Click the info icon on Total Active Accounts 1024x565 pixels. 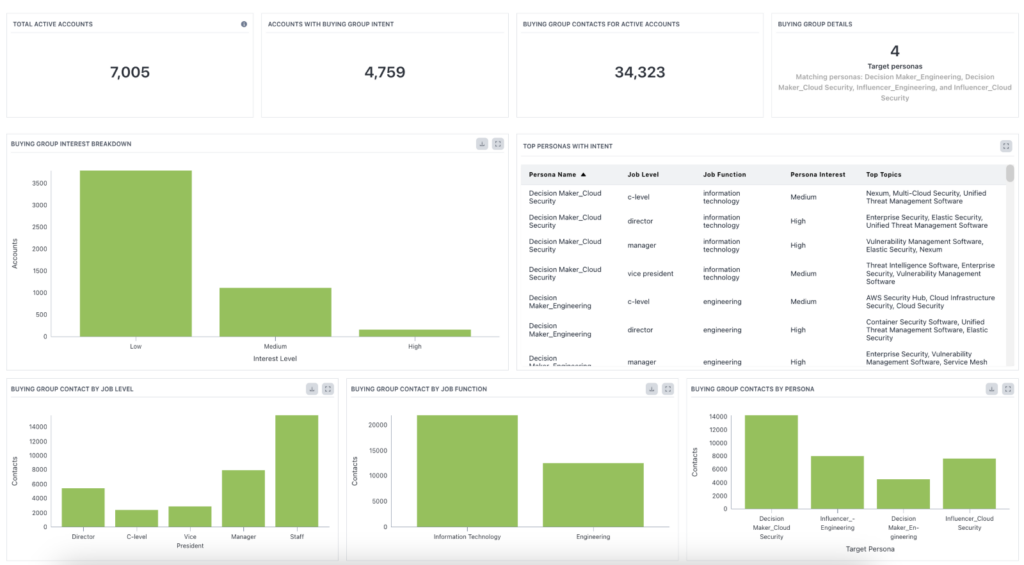pos(244,24)
